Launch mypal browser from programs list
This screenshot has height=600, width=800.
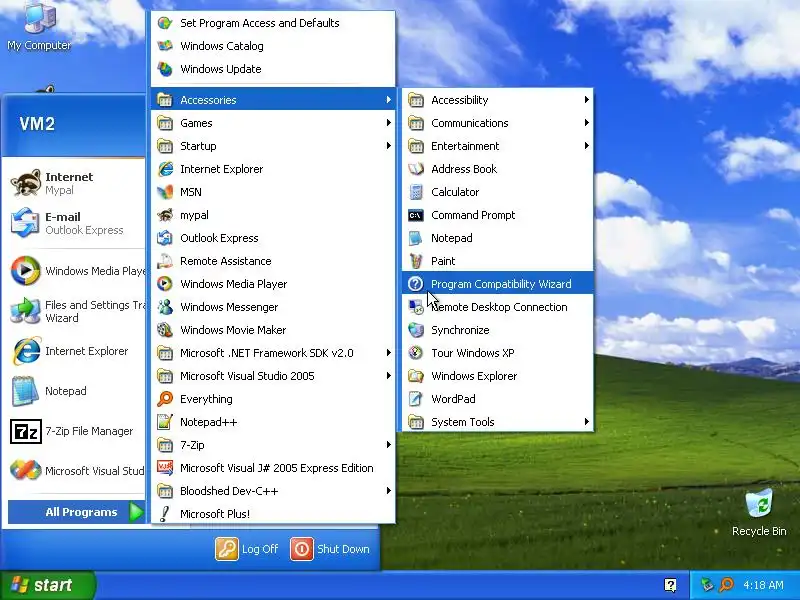click(x=273, y=215)
